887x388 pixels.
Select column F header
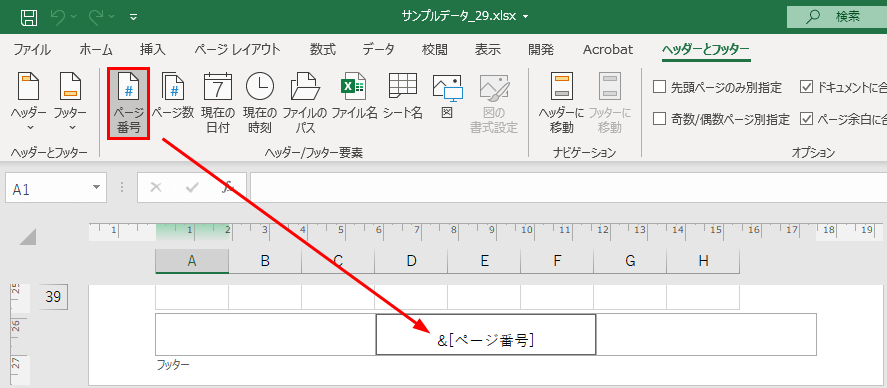click(x=557, y=261)
